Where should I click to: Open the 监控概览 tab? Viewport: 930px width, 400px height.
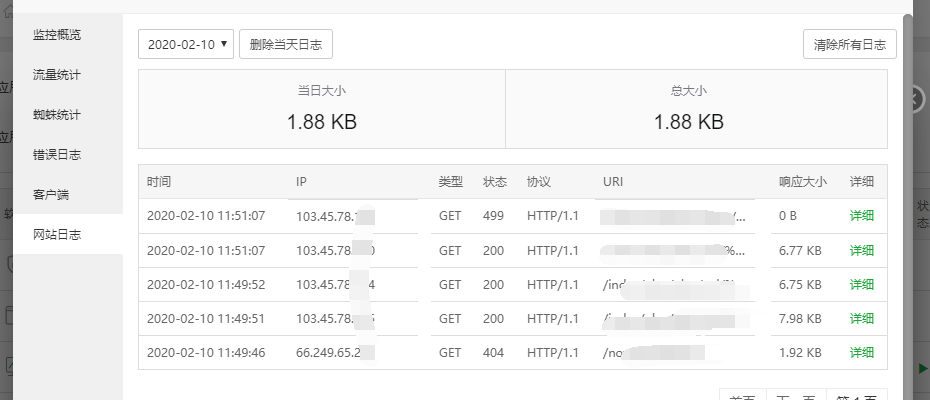[x=57, y=34]
